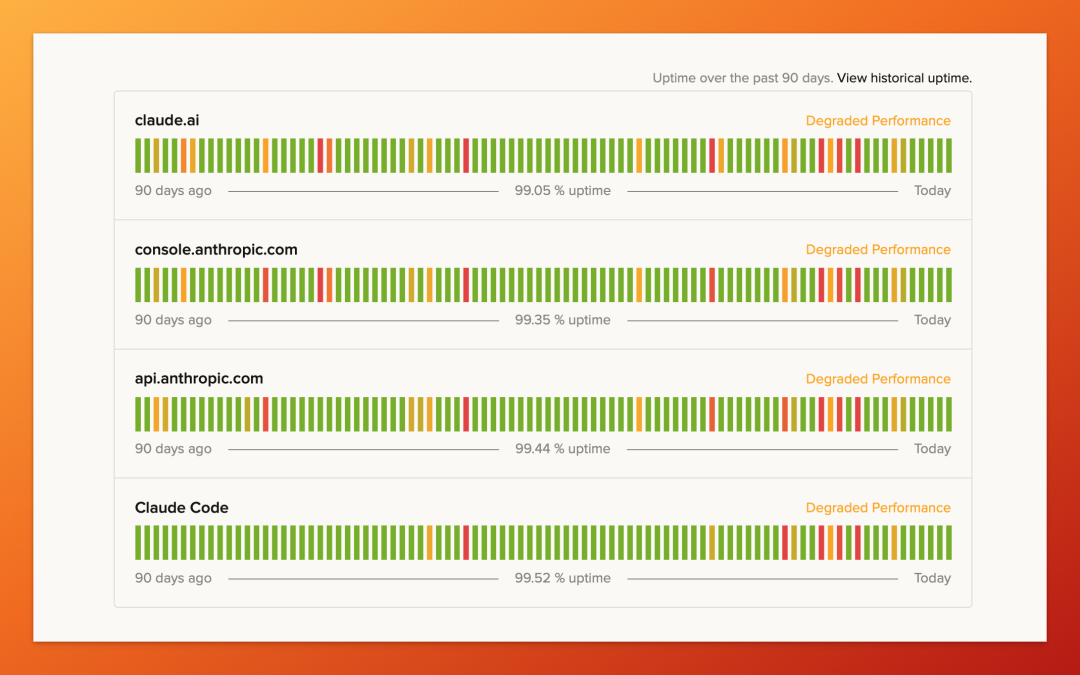Select the Claude Code service name

182,508
